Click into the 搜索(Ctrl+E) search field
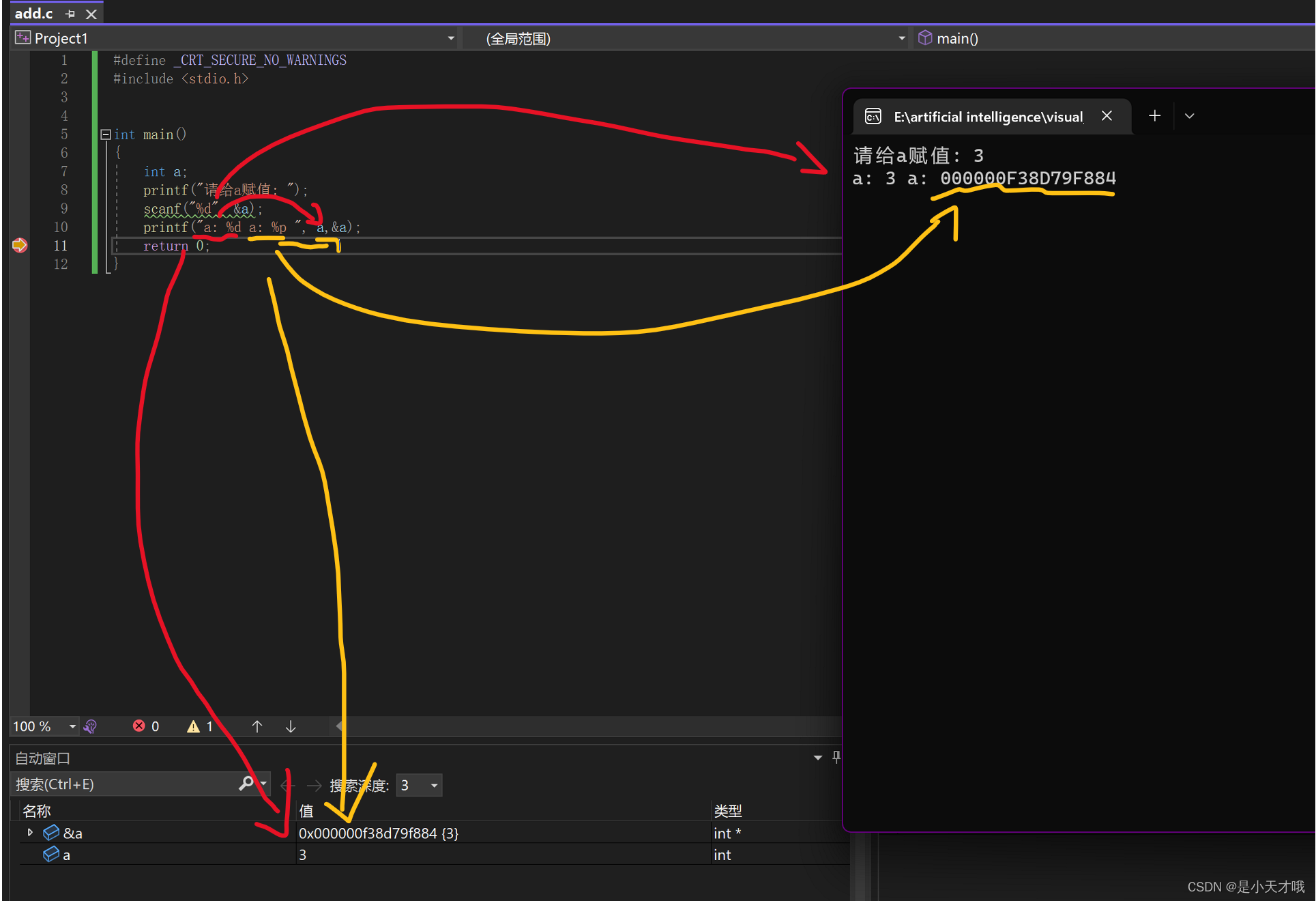Screen dimensions: 1316x901 click(x=123, y=784)
